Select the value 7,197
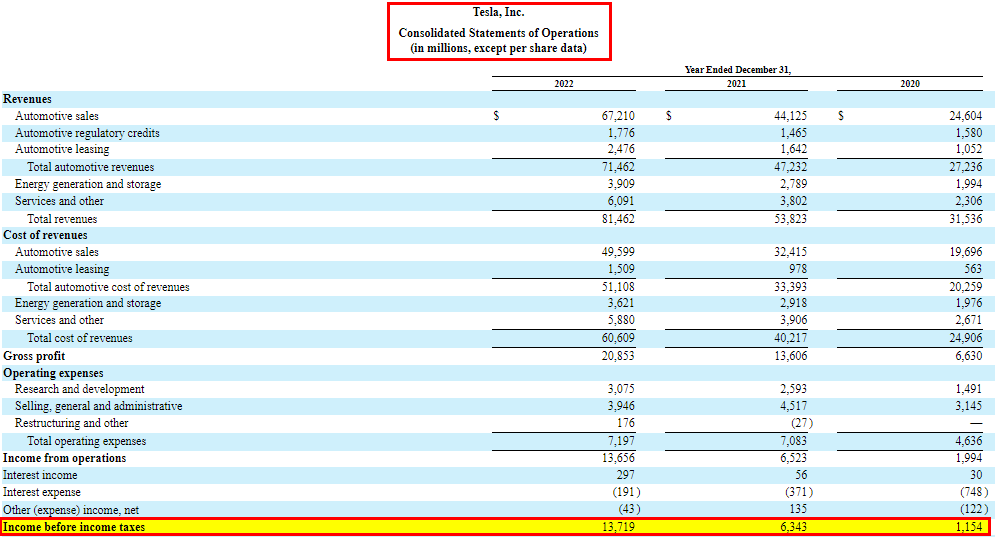 point(621,441)
